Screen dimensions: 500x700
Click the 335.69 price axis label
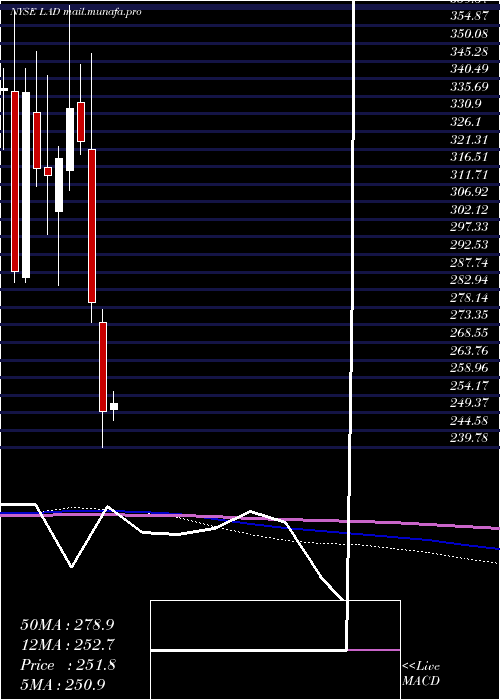click(469, 87)
